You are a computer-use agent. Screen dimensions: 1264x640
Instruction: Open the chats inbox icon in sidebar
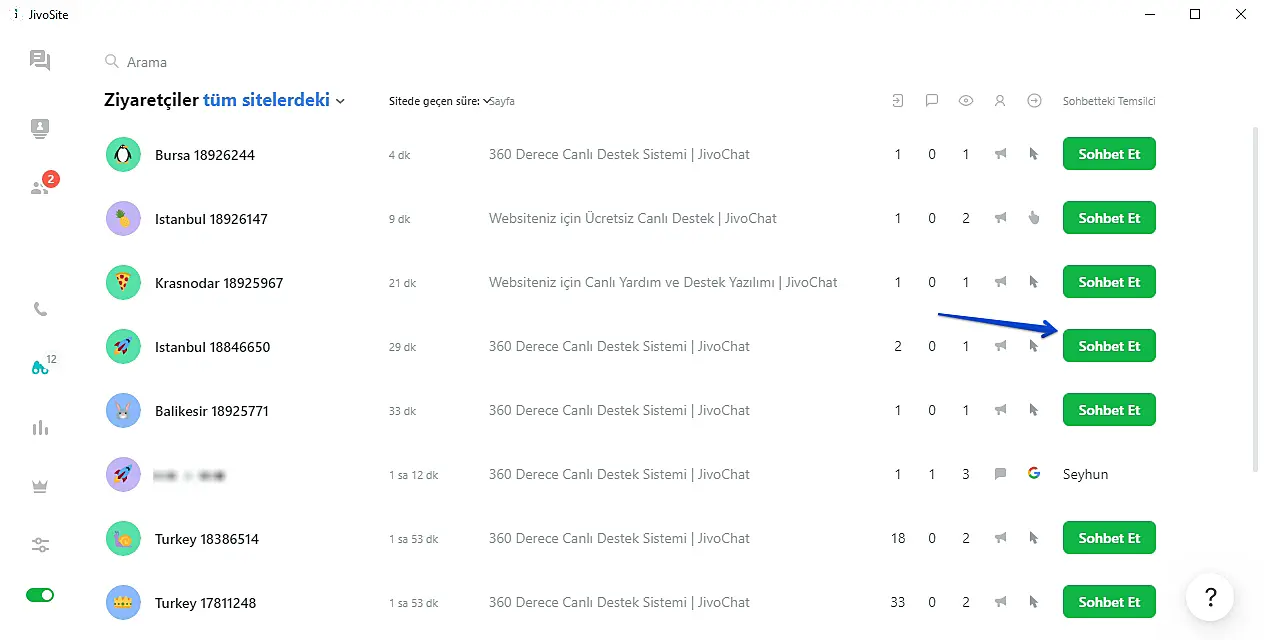[x=40, y=61]
